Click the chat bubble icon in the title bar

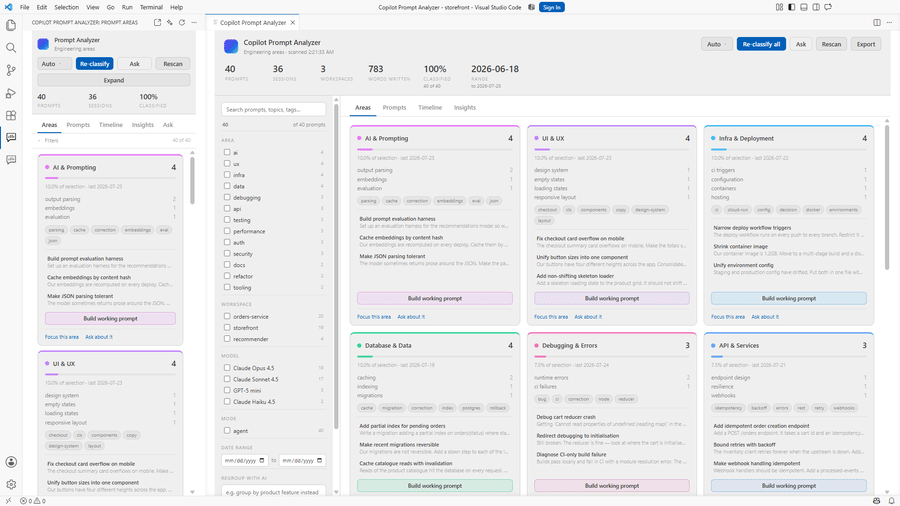pos(828,7)
